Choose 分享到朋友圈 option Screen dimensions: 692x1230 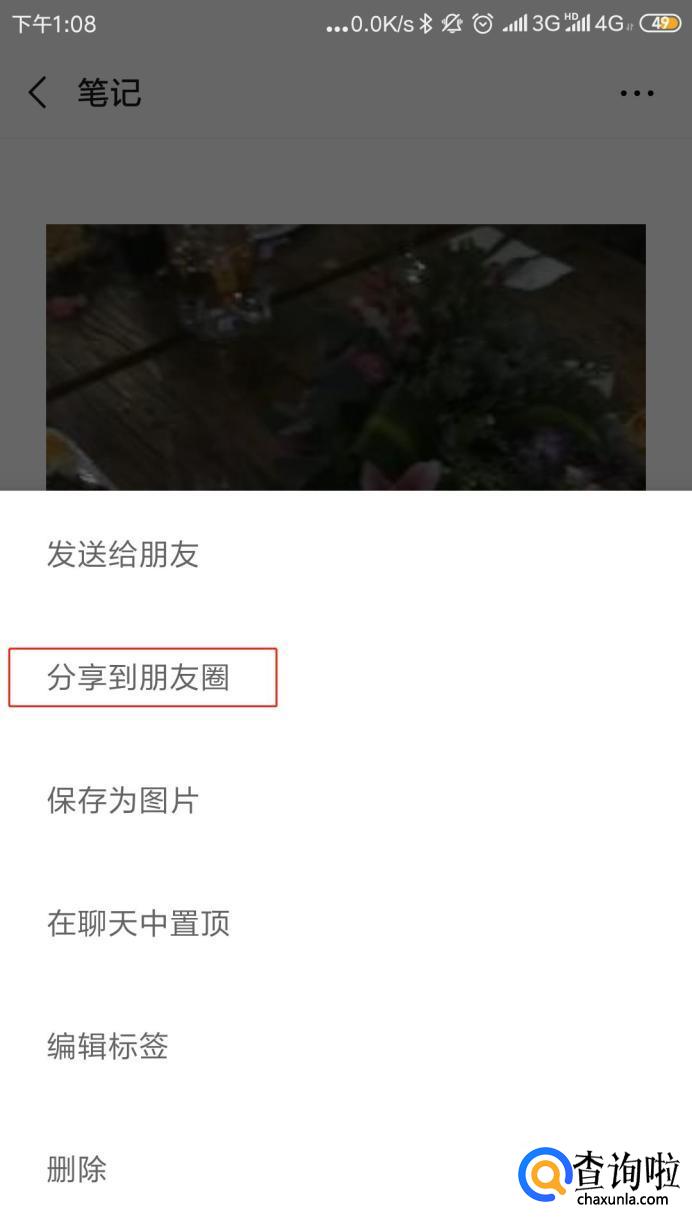point(138,677)
